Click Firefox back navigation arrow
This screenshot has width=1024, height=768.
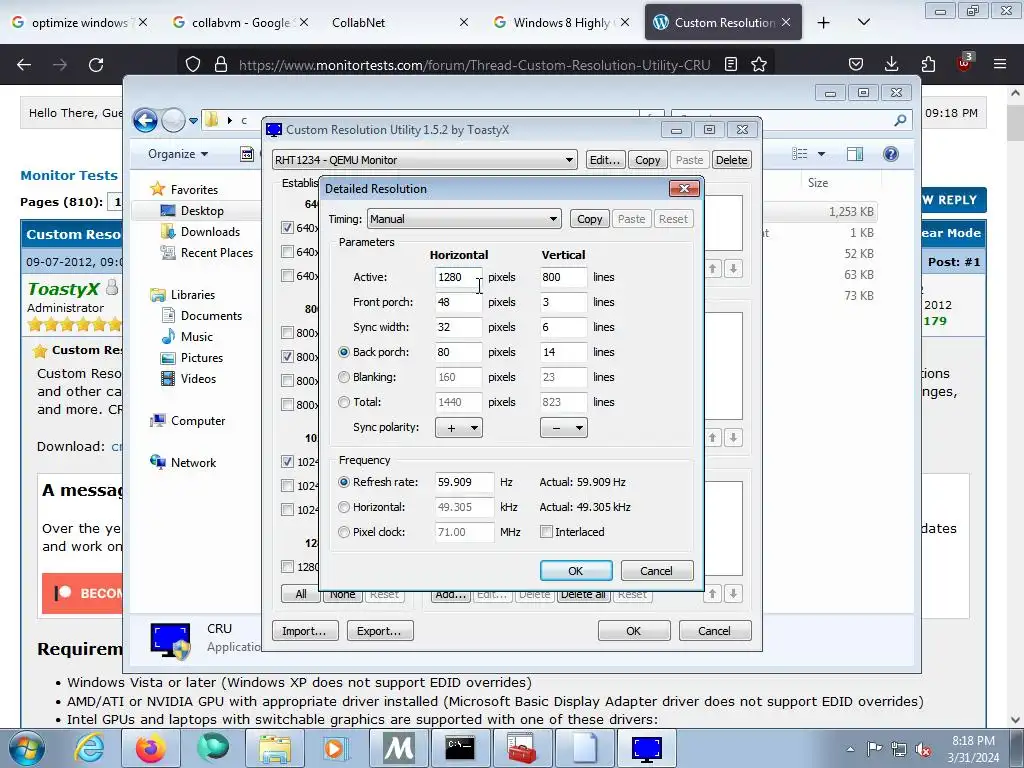(24, 64)
